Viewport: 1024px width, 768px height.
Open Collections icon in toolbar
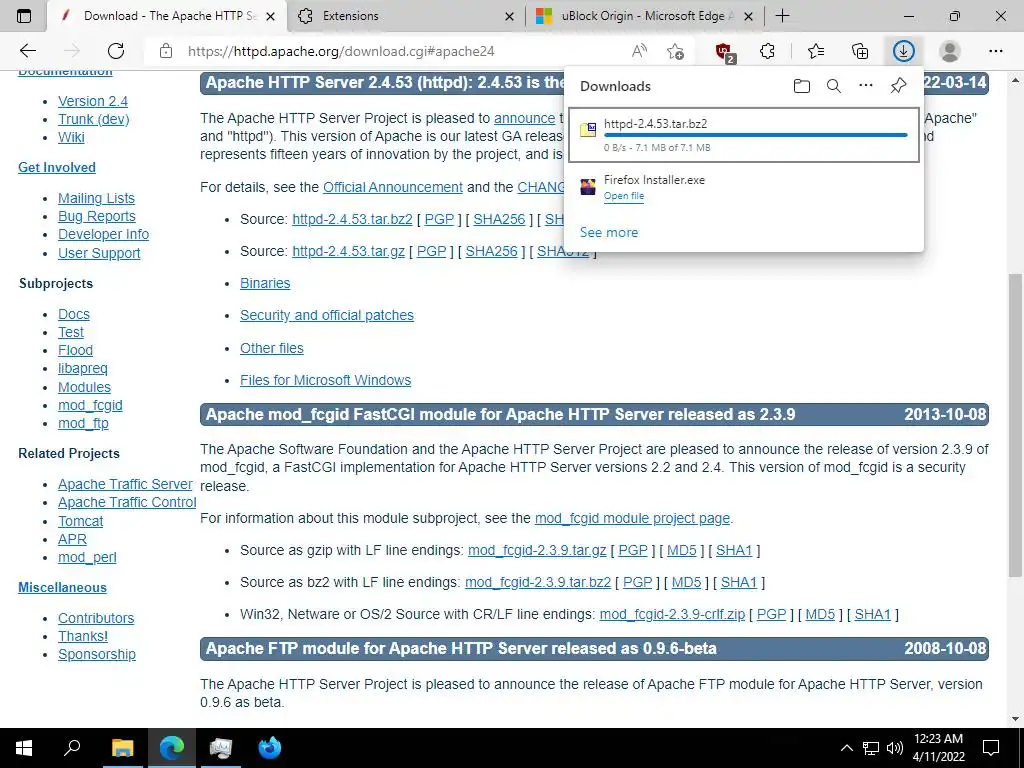point(860,51)
